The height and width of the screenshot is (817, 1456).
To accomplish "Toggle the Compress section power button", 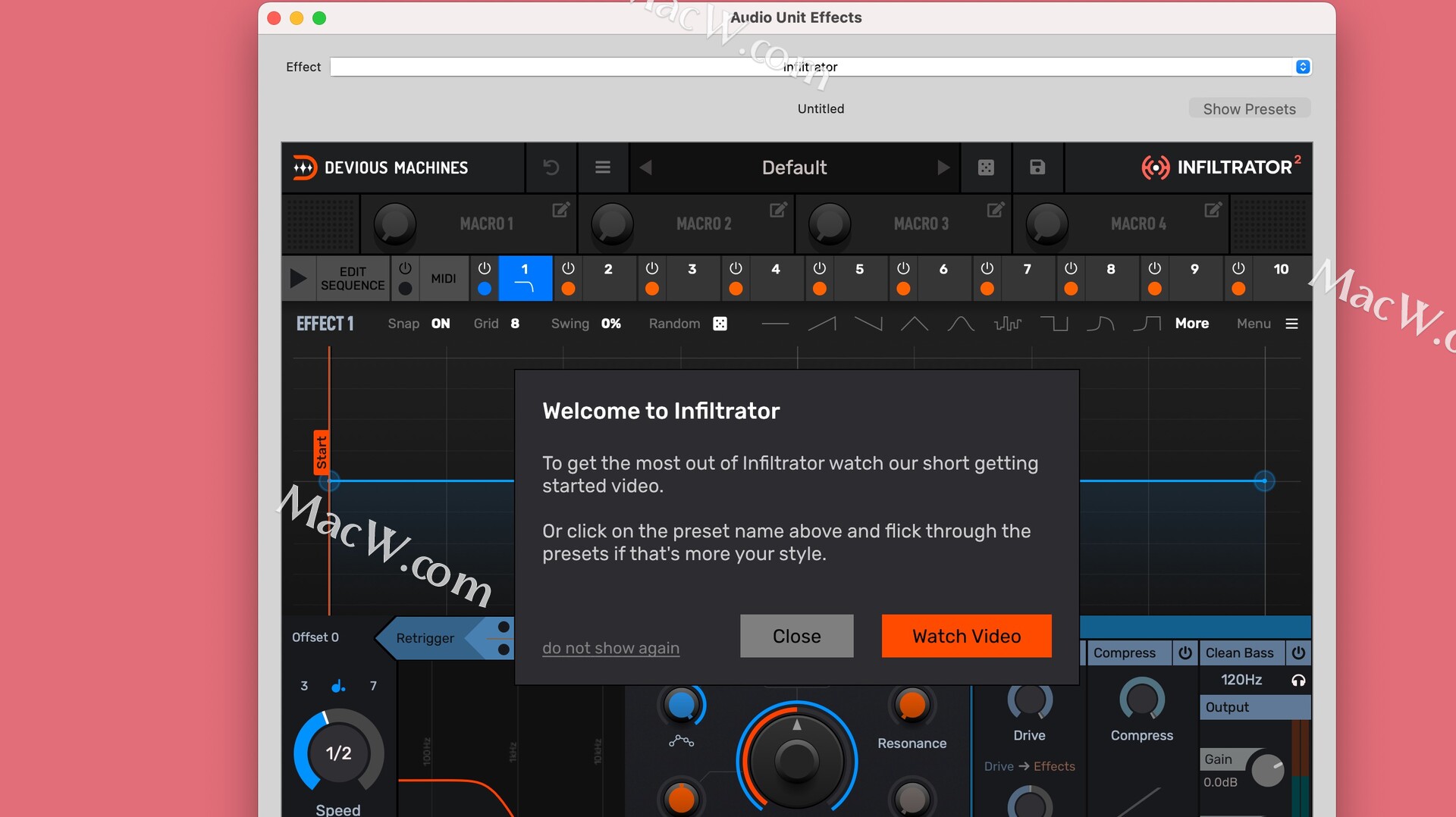I will pos(1185,653).
